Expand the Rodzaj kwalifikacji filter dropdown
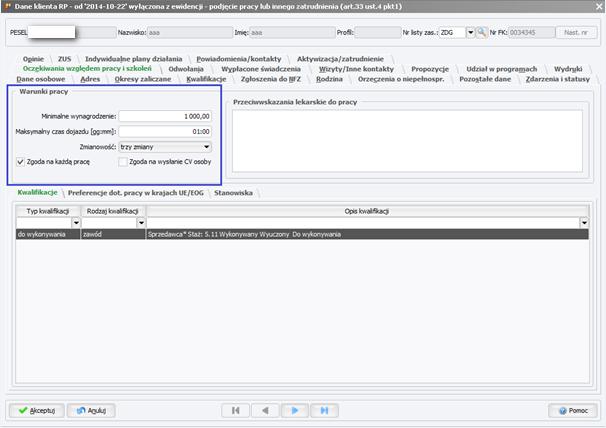 pos(141,223)
